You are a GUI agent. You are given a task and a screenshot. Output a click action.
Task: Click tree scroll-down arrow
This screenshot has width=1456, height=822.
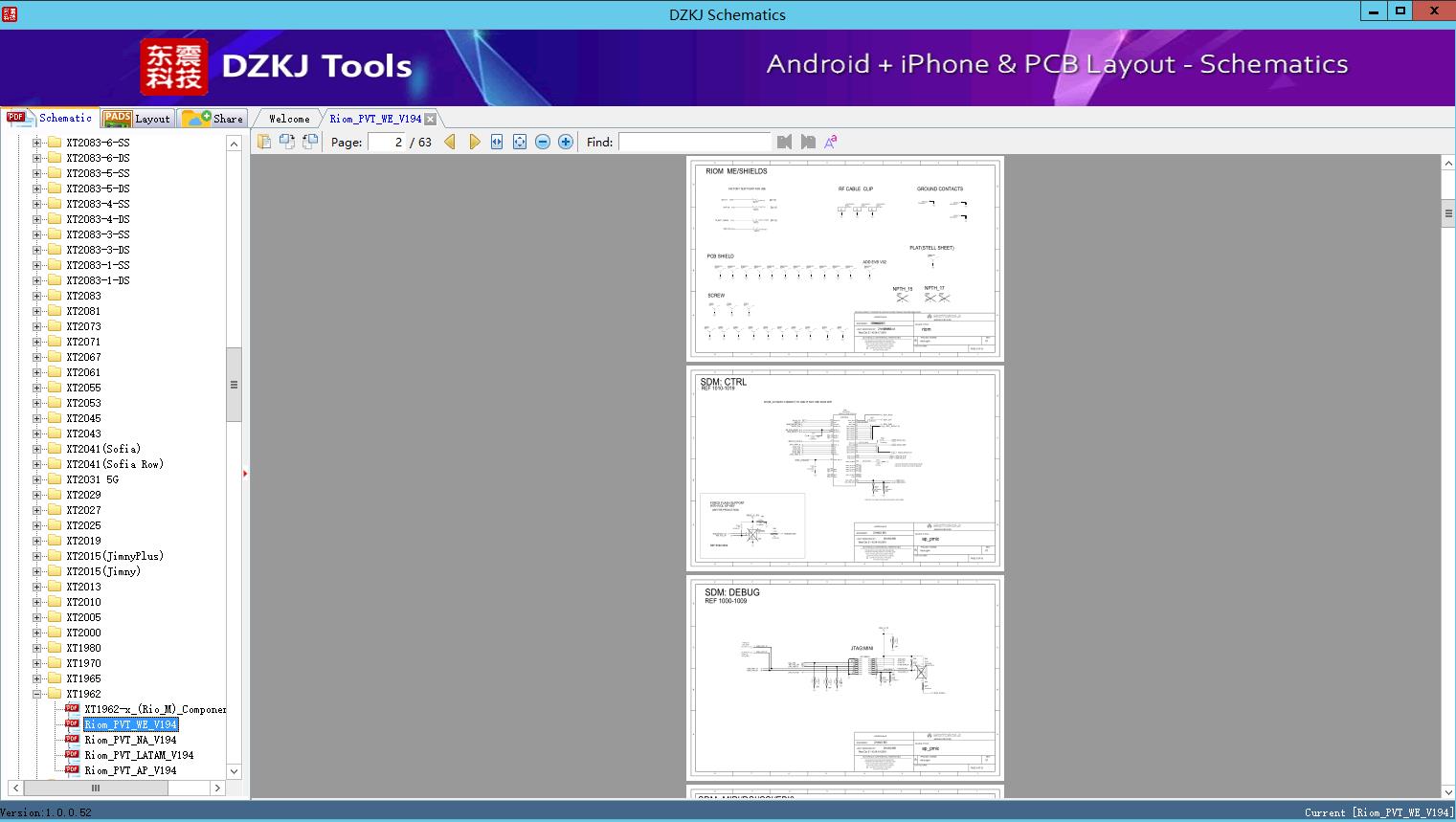pyautogui.click(x=234, y=770)
